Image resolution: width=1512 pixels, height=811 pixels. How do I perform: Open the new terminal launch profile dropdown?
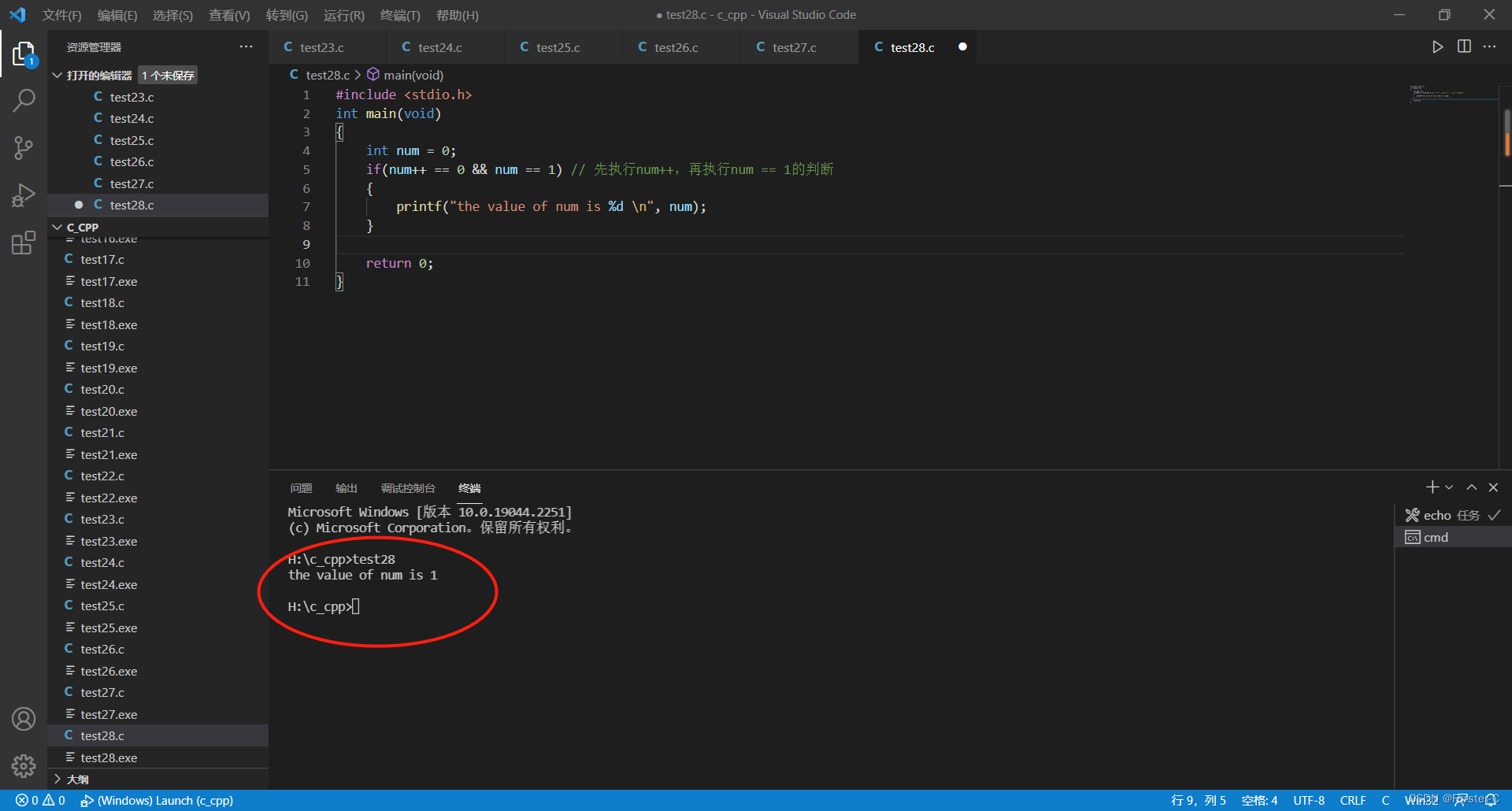1449,487
